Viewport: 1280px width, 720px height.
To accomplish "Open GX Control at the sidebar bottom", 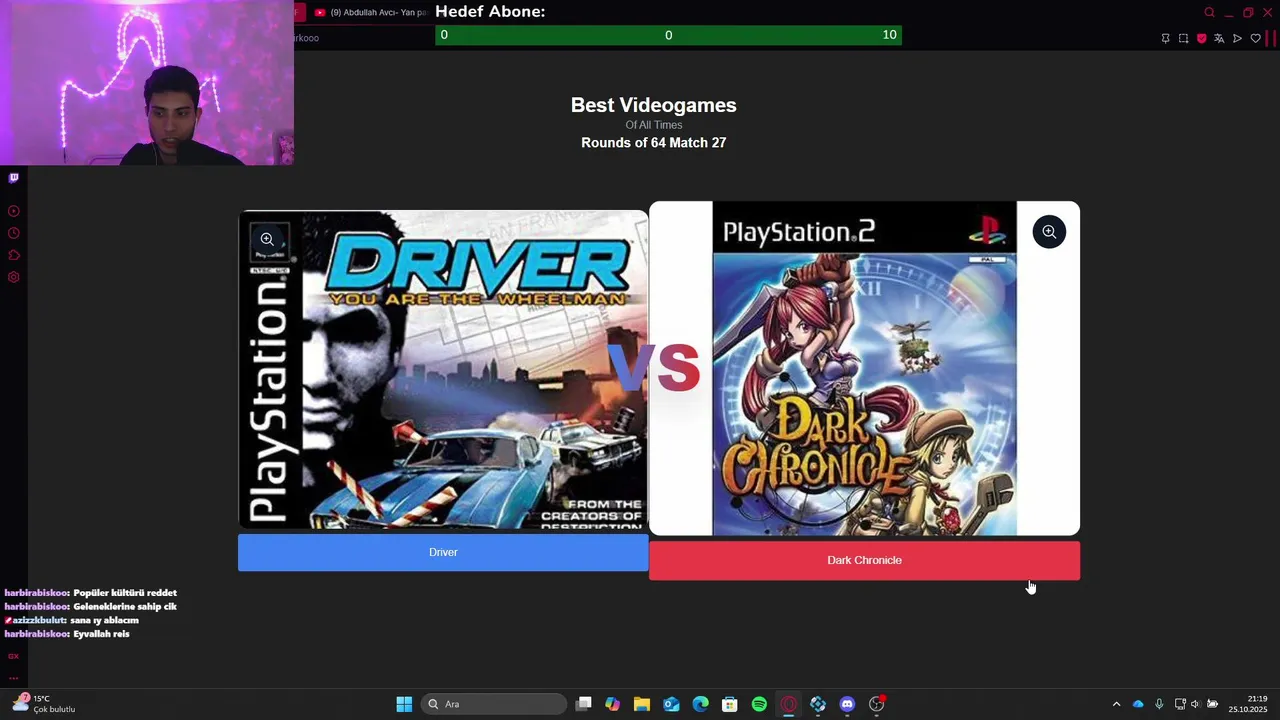I will click(x=14, y=656).
